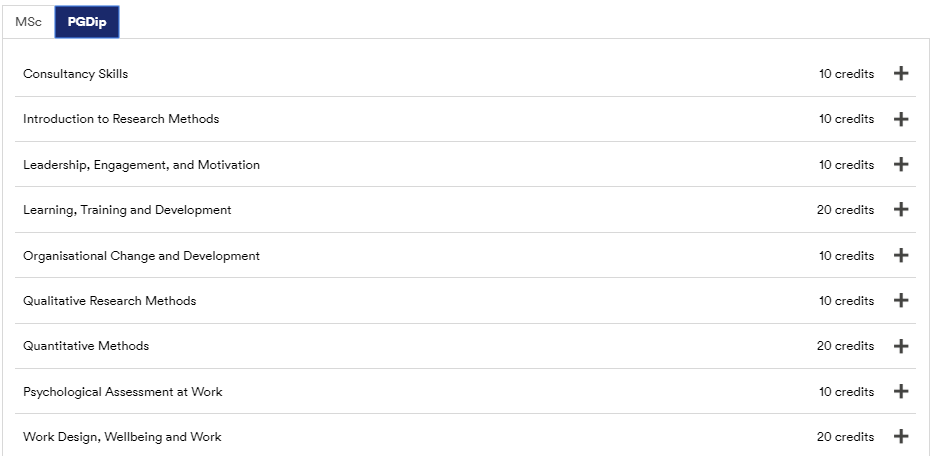Viewport: 932px width, 456px height.
Task: Click plus icon beside Learning, Training and Development
Action: point(901,209)
